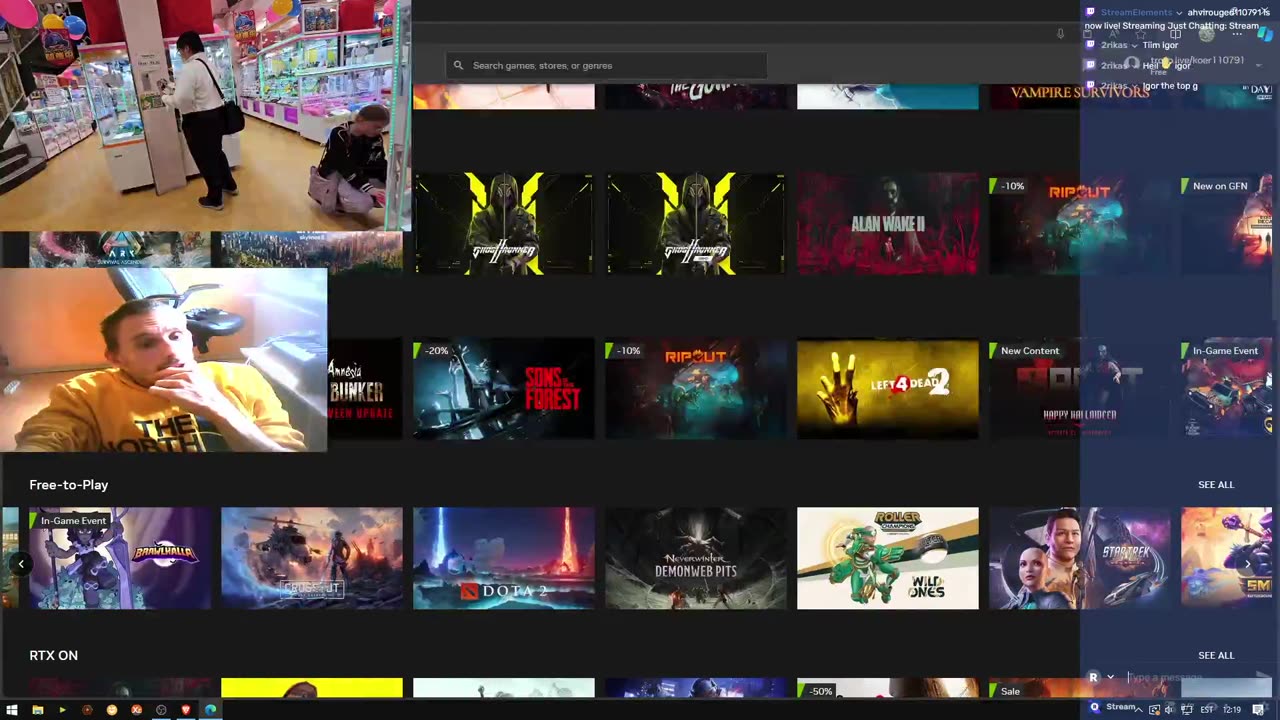This screenshot has height=720, width=1280.
Task: Open first Ghostrunner tile below search bar
Action: pyautogui.click(x=504, y=224)
